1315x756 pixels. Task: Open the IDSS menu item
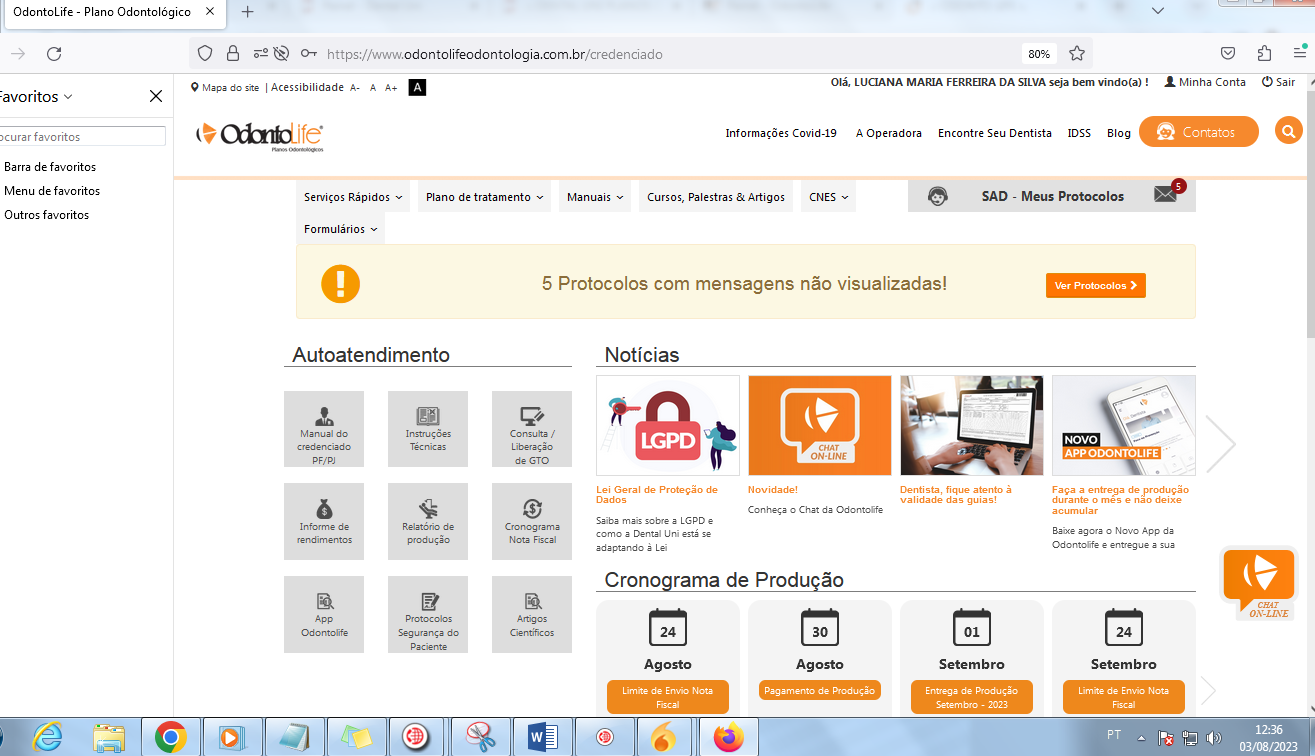coord(1079,133)
